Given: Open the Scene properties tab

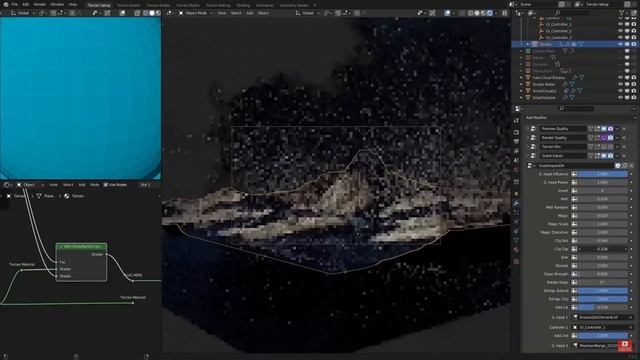Looking at the screenshot, I should point(516,161).
